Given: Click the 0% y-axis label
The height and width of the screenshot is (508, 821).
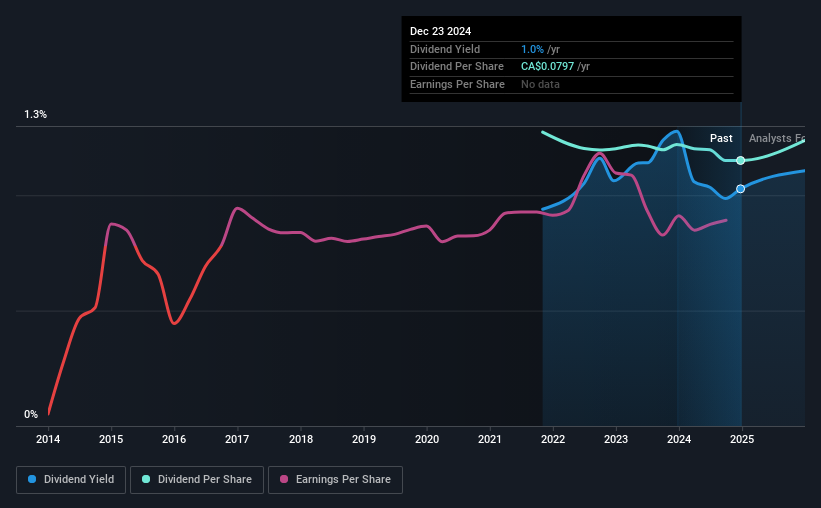Looking at the screenshot, I should pyautogui.click(x=31, y=414).
